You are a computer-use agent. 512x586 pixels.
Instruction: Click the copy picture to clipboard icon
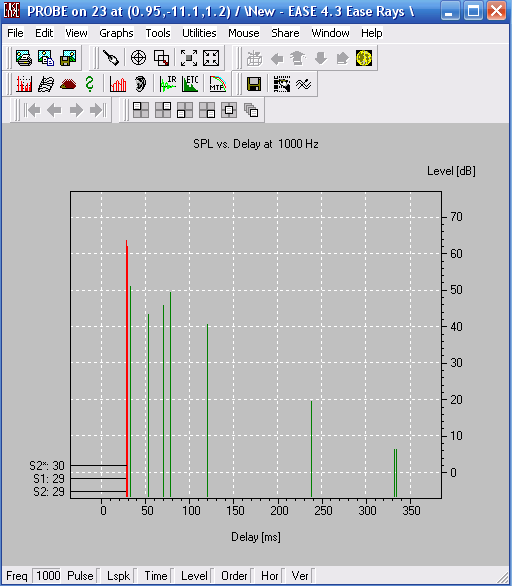tap(46, 58)
